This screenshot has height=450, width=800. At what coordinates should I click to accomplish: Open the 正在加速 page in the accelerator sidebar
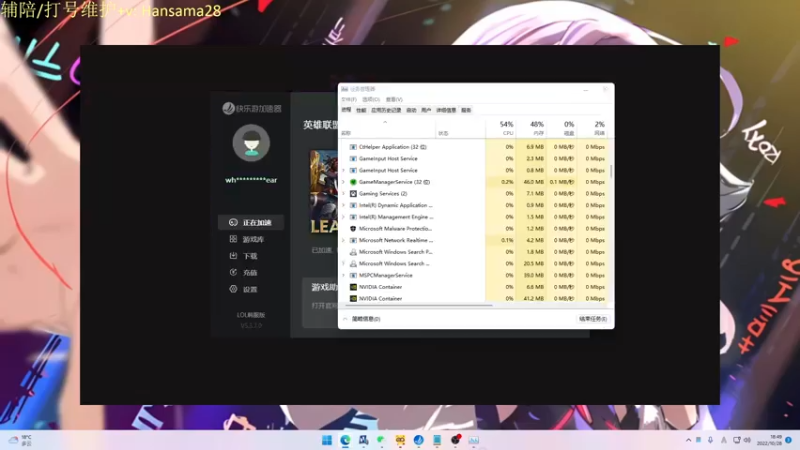251,222
